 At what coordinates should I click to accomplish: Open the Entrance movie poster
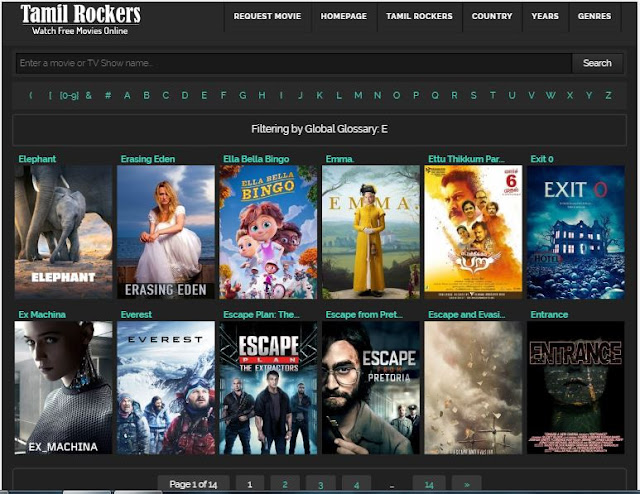coord(576,387)
